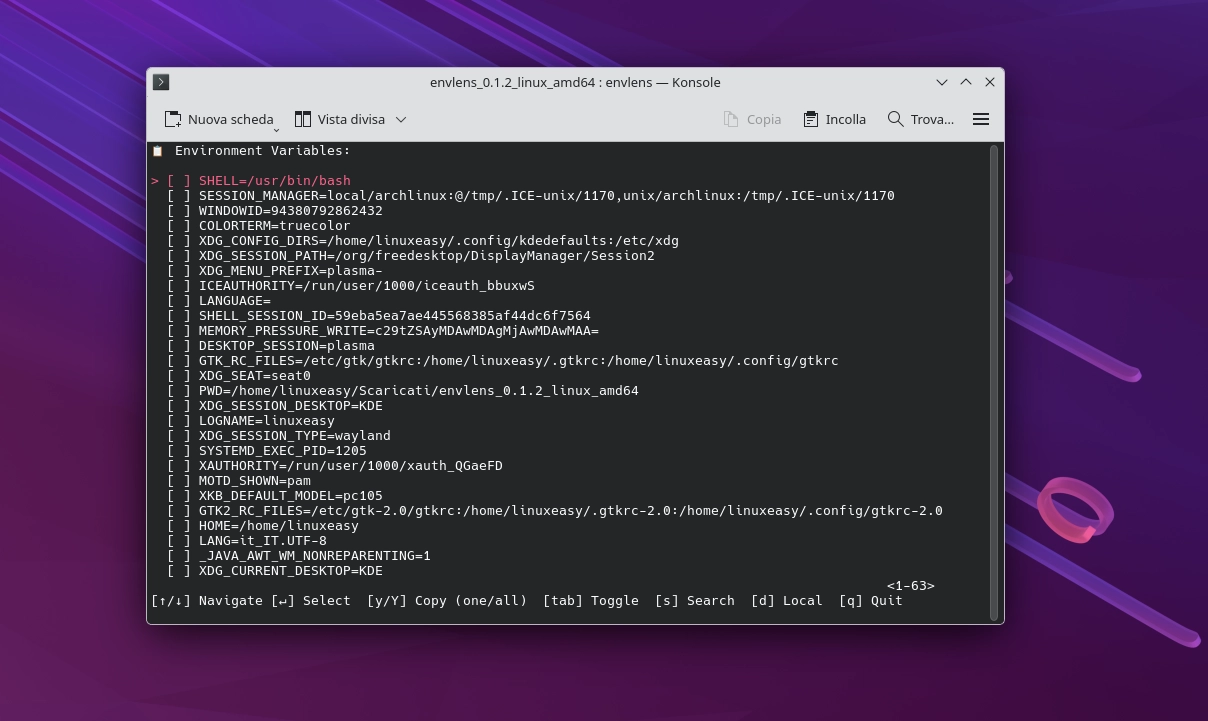Click the <1-63> counter in status bar
Image resolution: width=1208 pixels, height=721 pixels.
coord(909,585)
